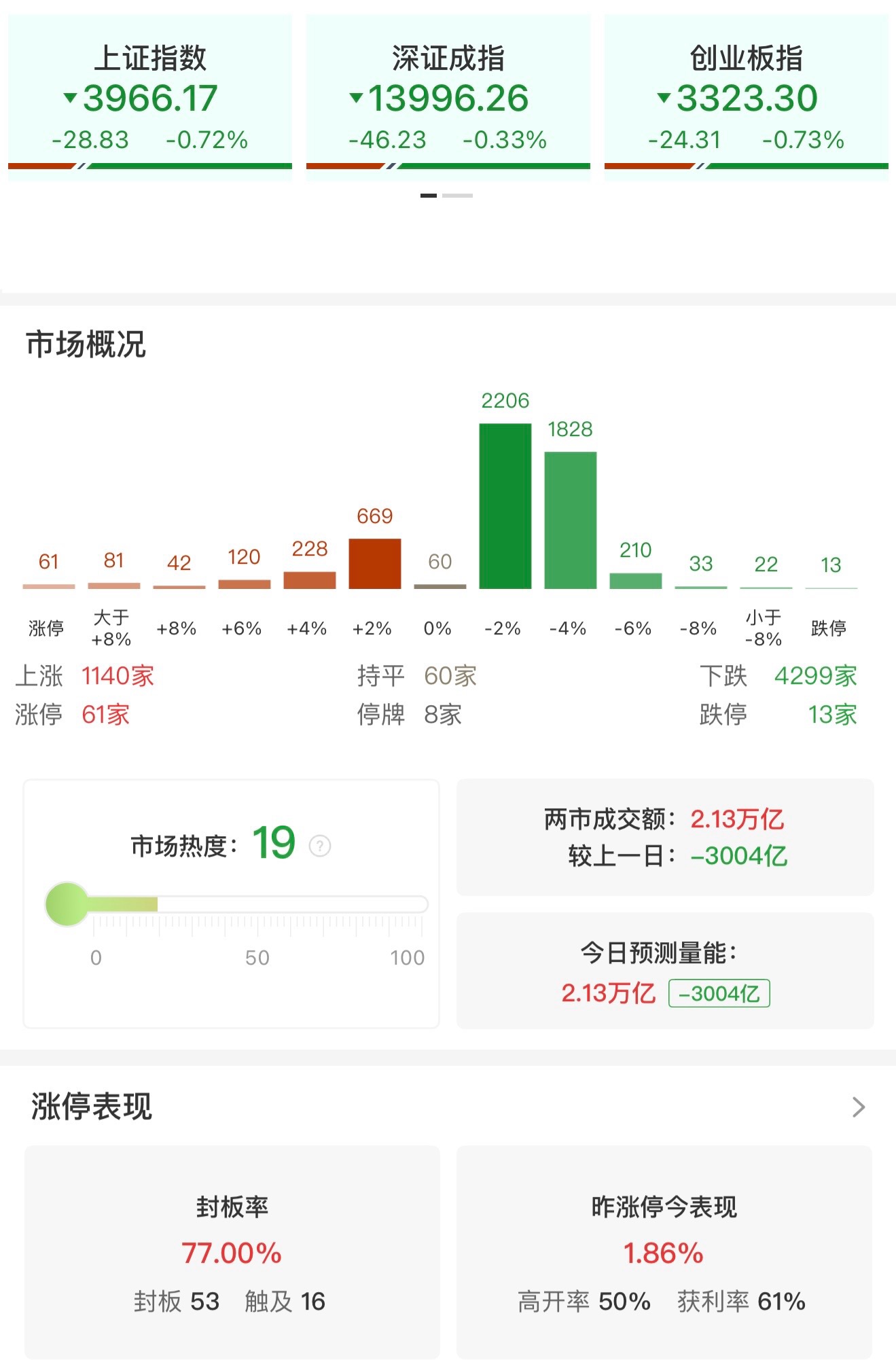Select the green -4% bar showing 1828
This screenshot has height=1360, width=896.
[x=570, y=520]
